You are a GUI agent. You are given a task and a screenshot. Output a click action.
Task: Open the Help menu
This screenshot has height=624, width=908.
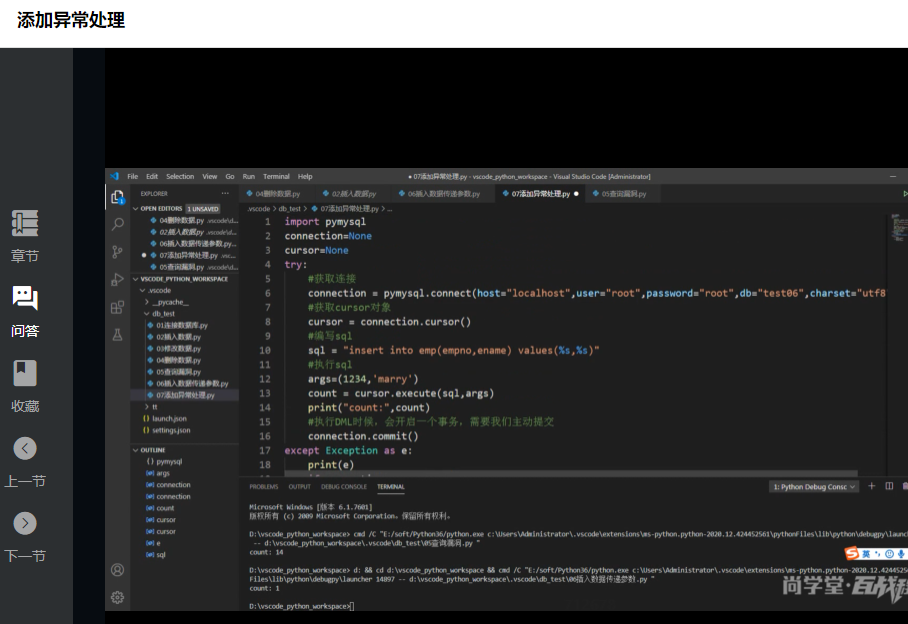pyautogui.click(x=305, y=177)
